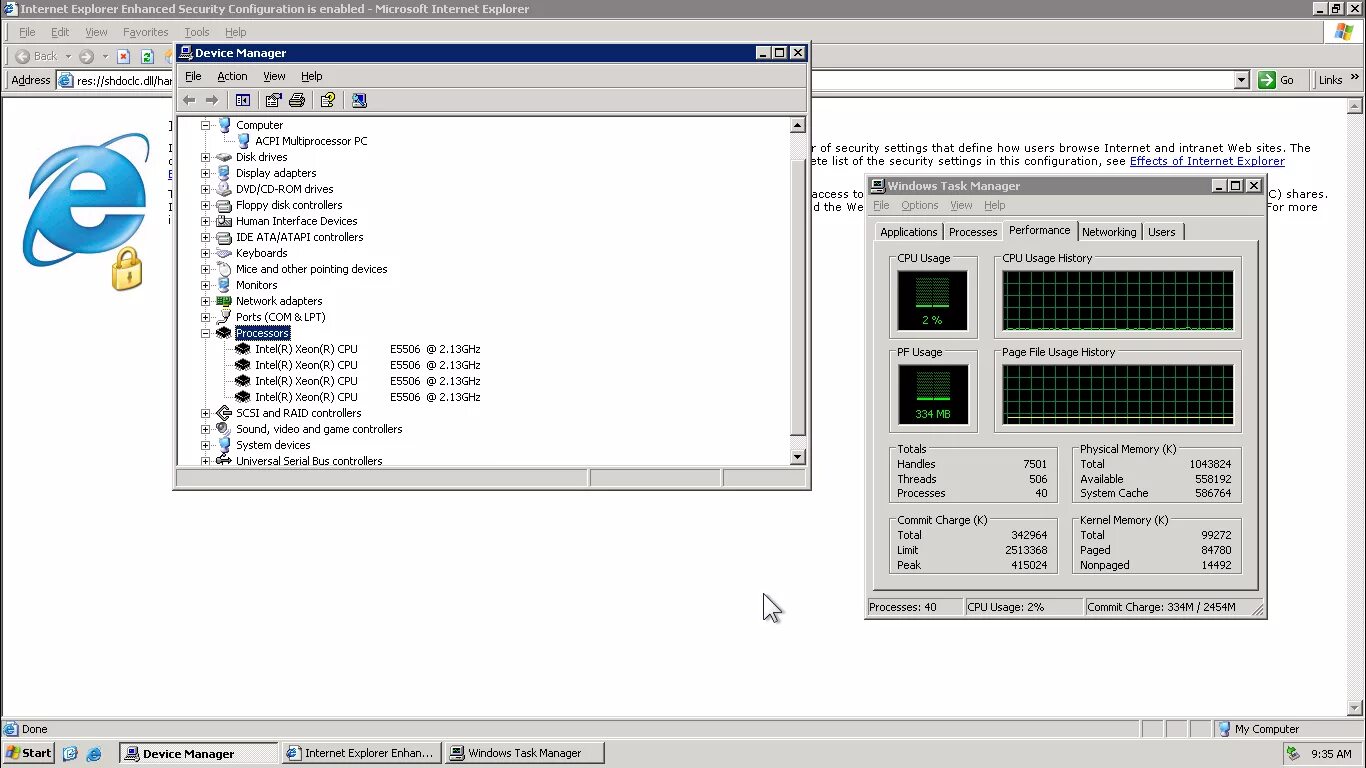Click the Print icon in Device Manager toolbar

[x=297, y=100]
